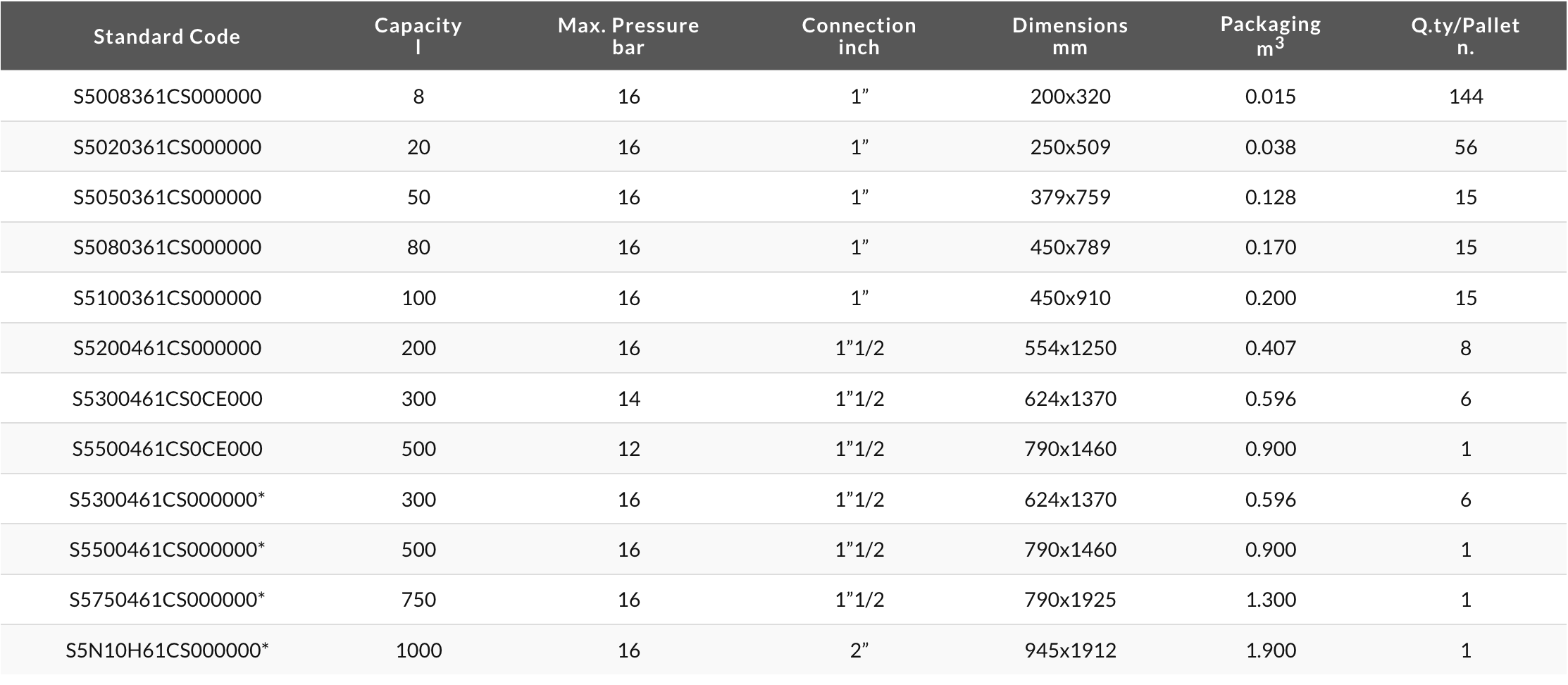Click code S5500461CS0CE000
This screenshot has height=685, width=1568.
(x=167, y=449)
